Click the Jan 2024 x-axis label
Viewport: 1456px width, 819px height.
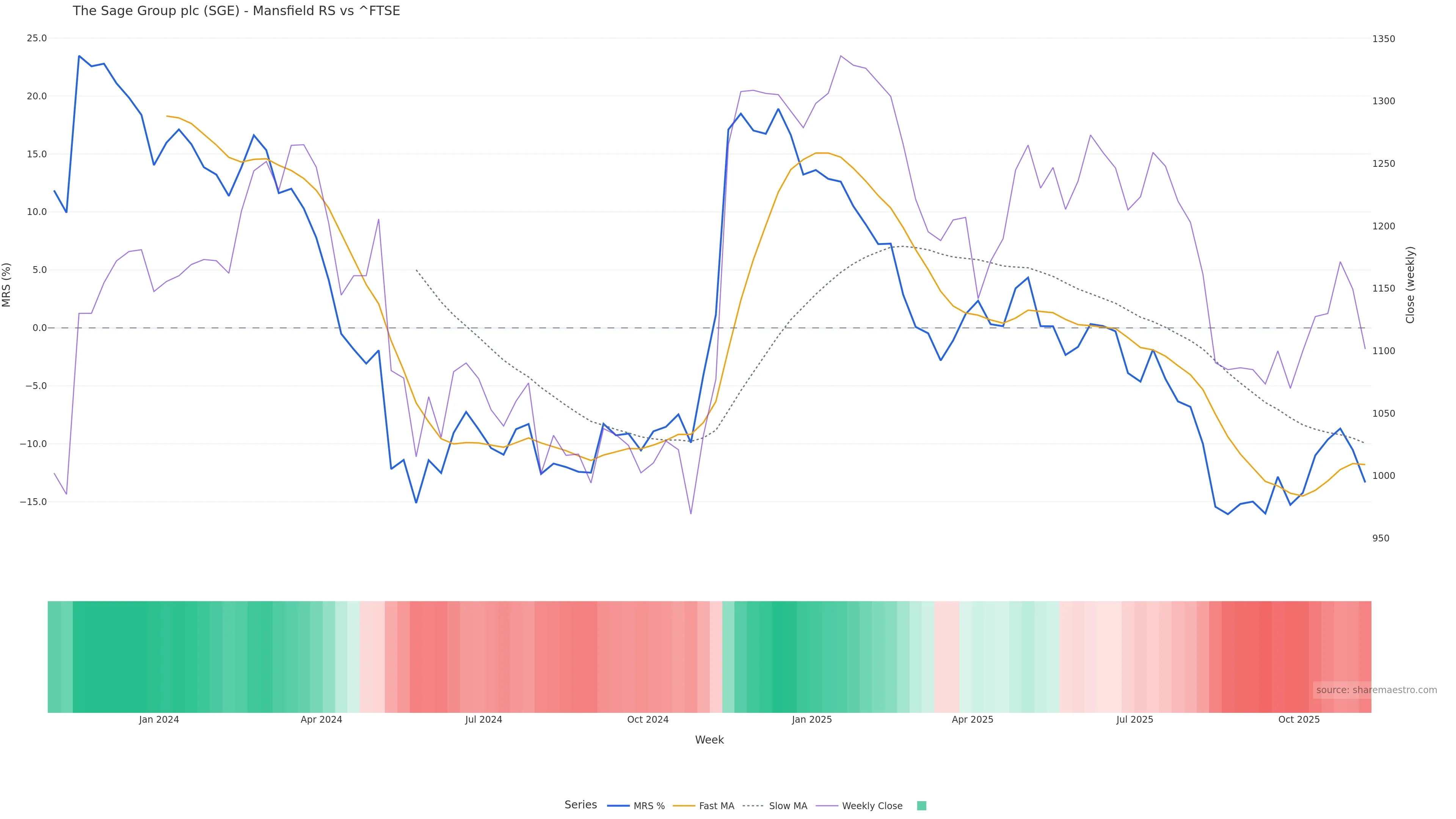tap(159, 720)
